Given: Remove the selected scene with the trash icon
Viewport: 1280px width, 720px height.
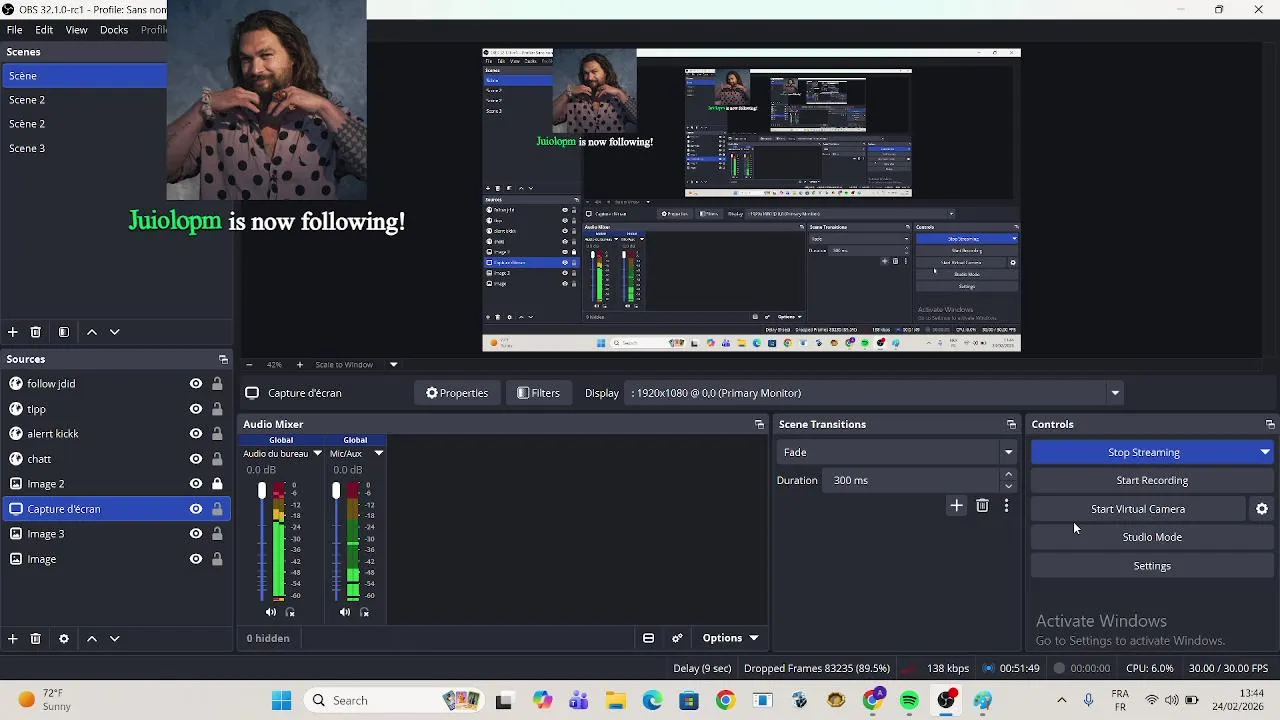Looking at the screenshot, I should [35, 332].
